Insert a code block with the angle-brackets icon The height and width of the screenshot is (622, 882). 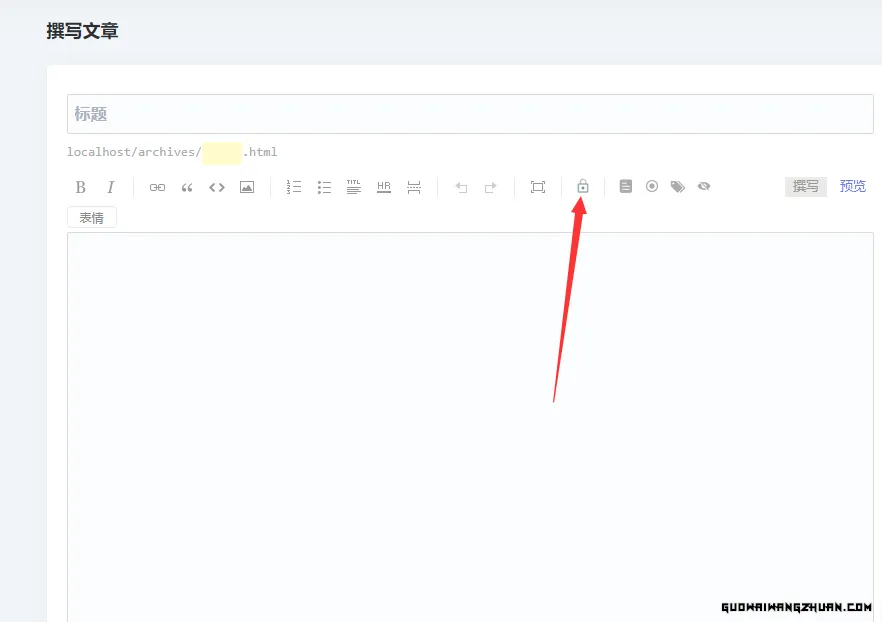pos(217,187)
